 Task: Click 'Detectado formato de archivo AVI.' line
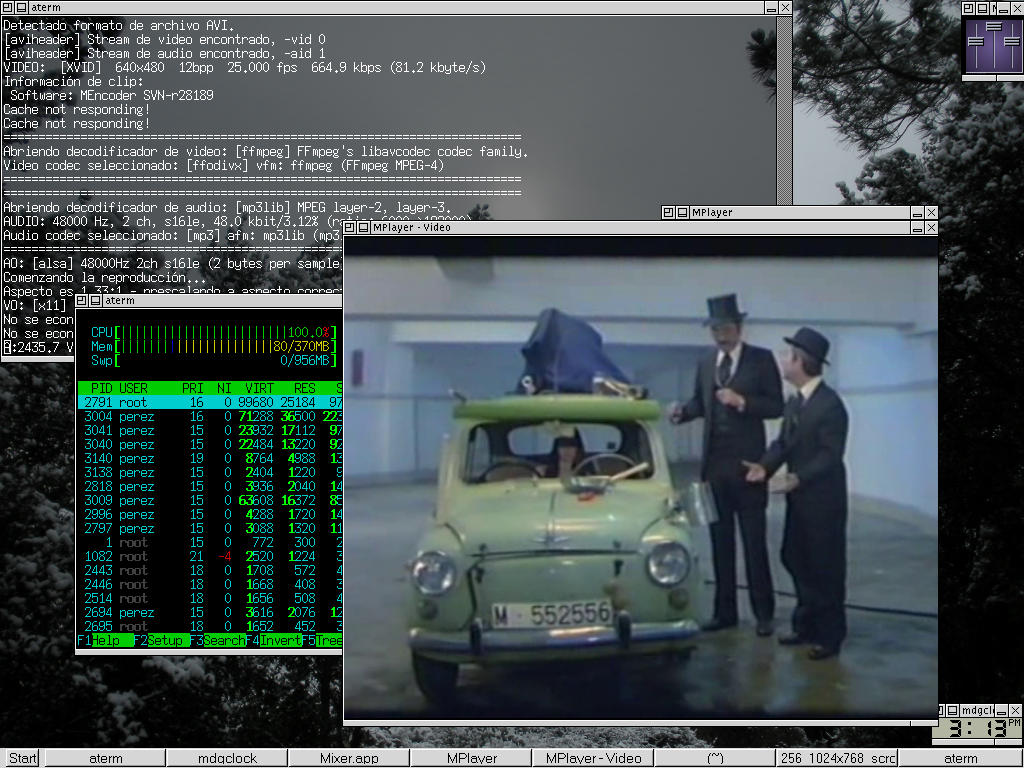click(x=119, y=25)
